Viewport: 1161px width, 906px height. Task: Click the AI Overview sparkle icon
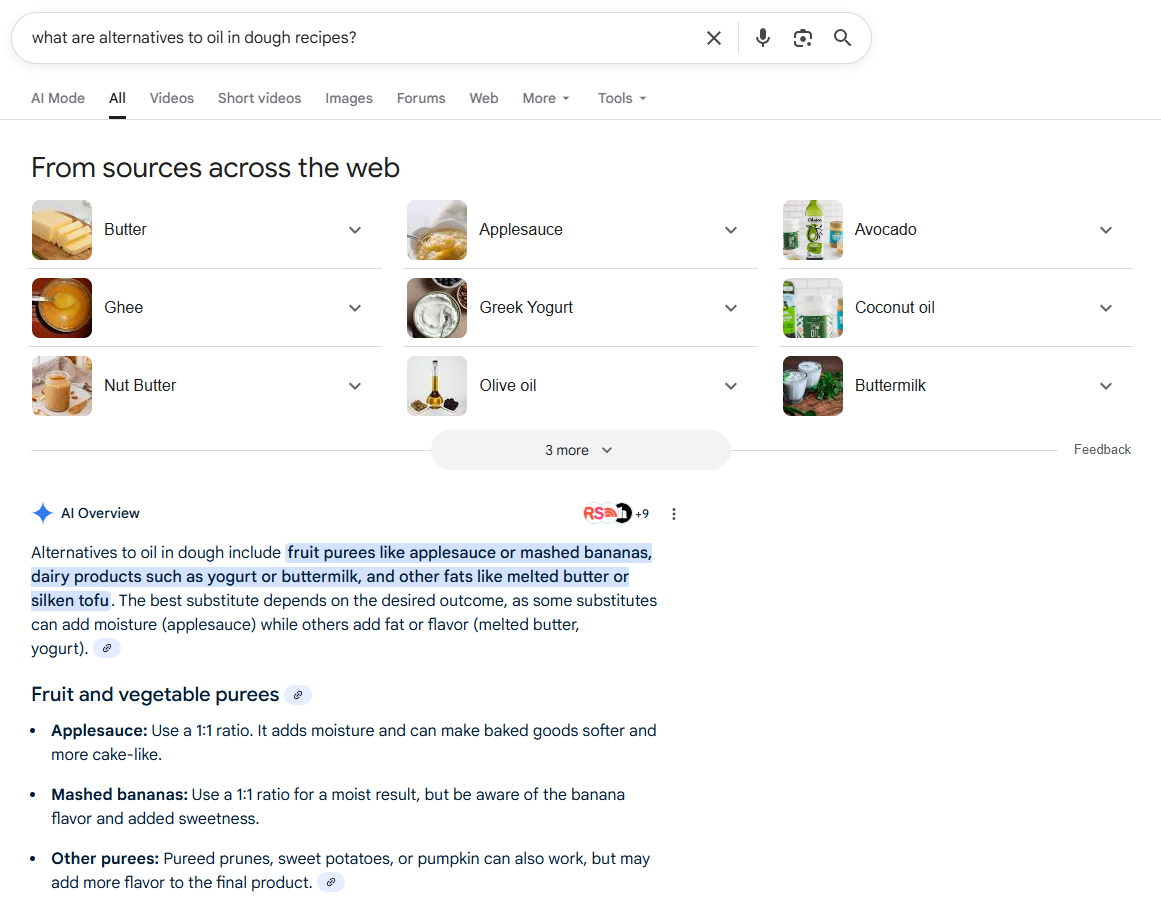click(x=43, y=513)
